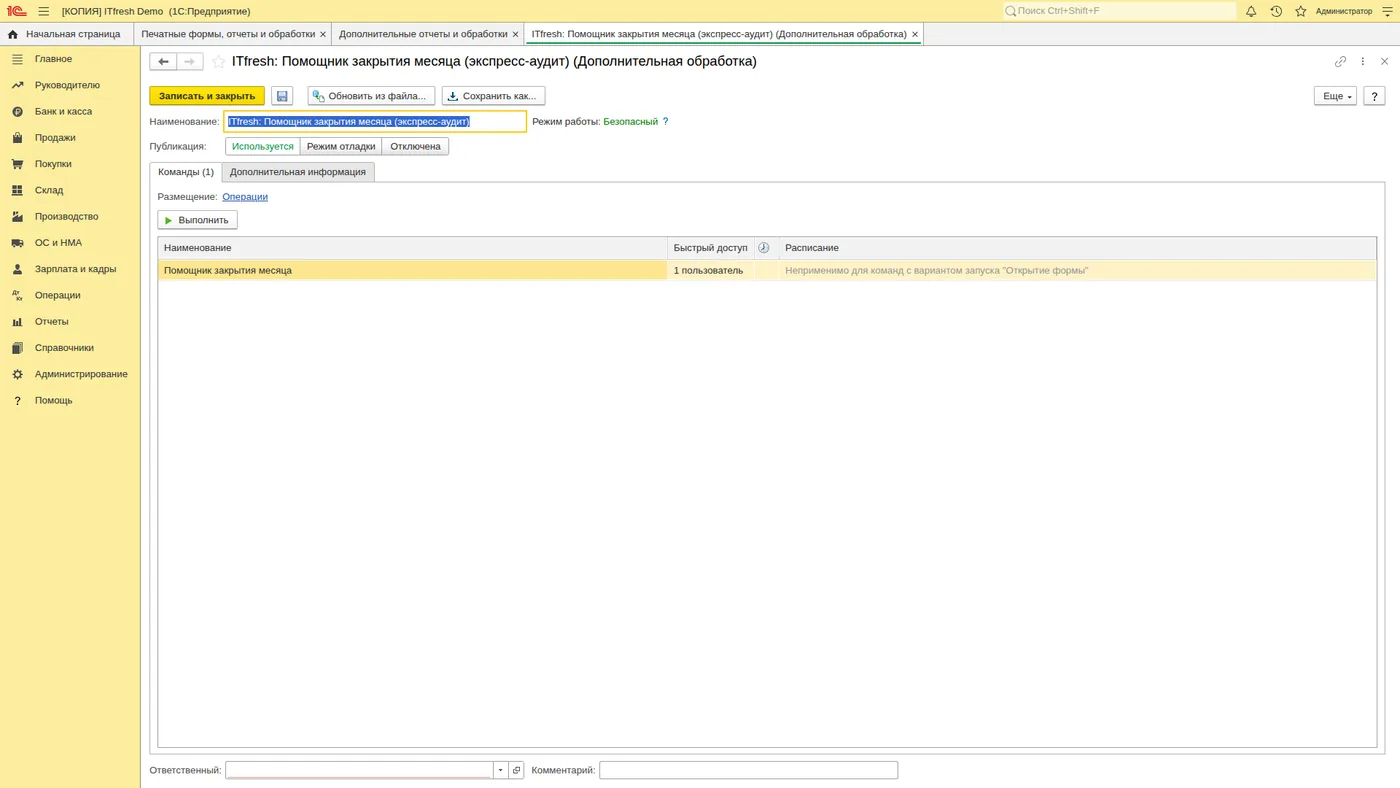The width and height of the screenshot is (1400, 788).
Task: Open the help question mark button
Action: pyautogui.click(x=1374, y=96)
